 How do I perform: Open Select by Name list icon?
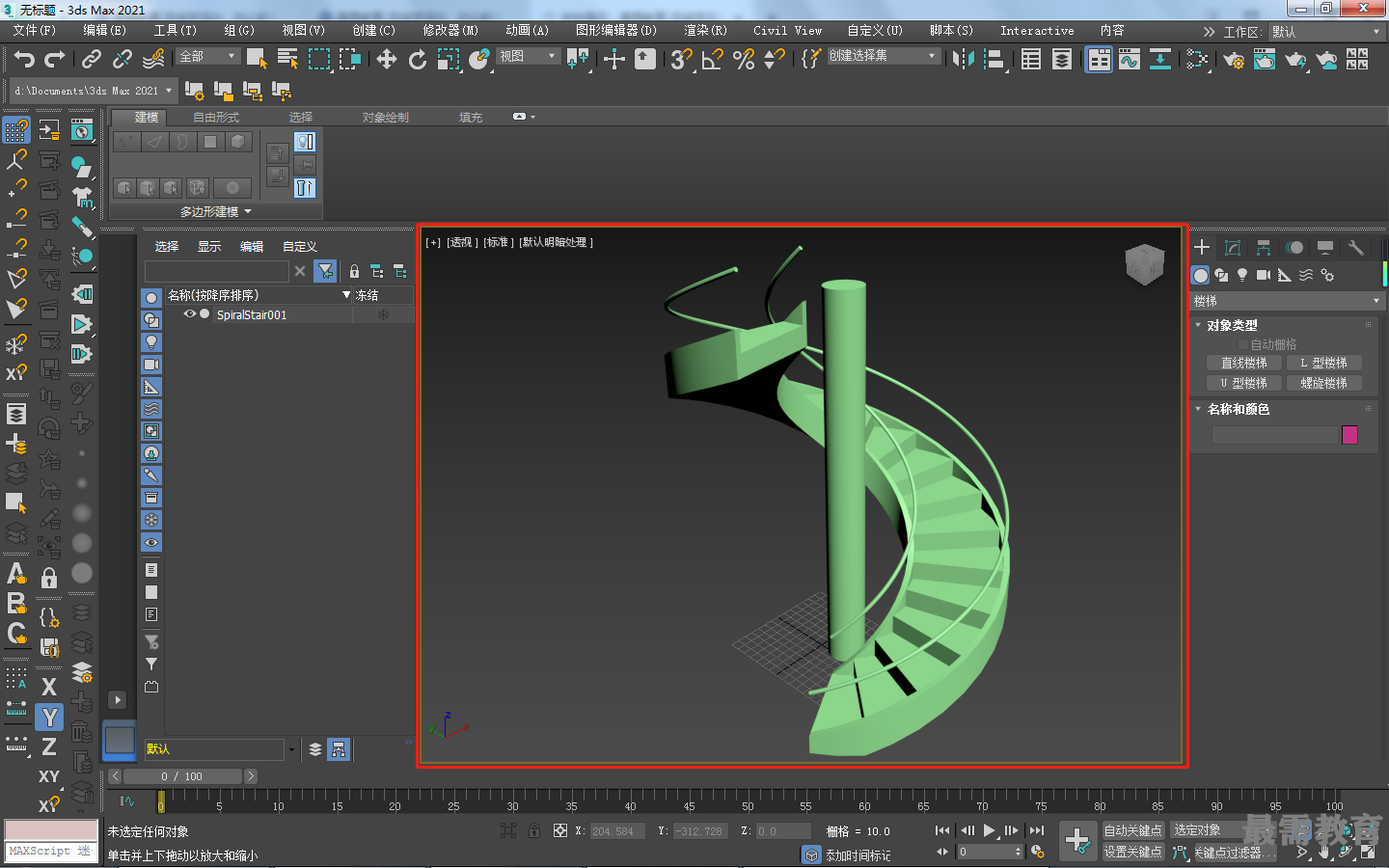click(x=287, y=59)
